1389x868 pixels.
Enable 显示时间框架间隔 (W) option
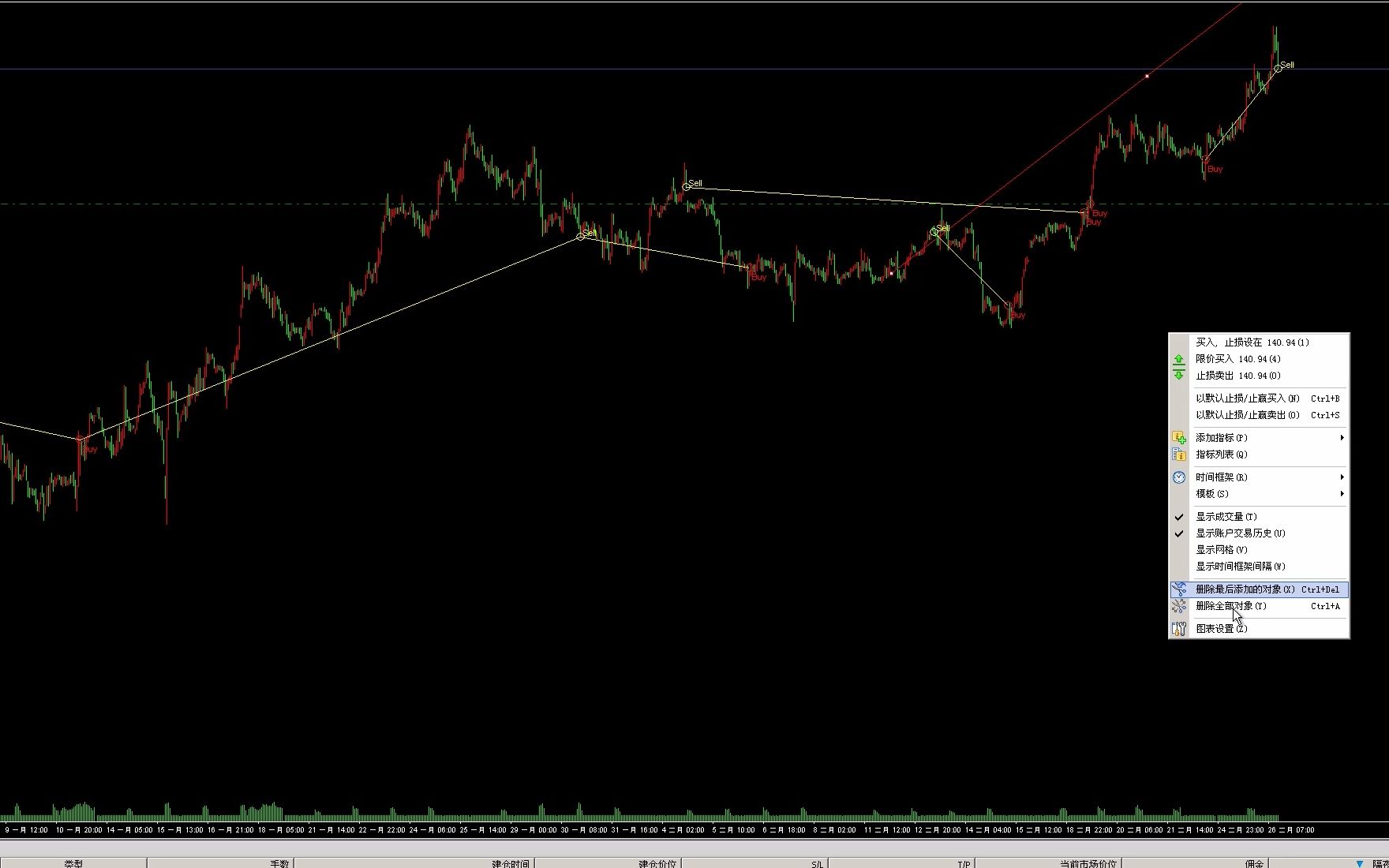click(1260, 567)
